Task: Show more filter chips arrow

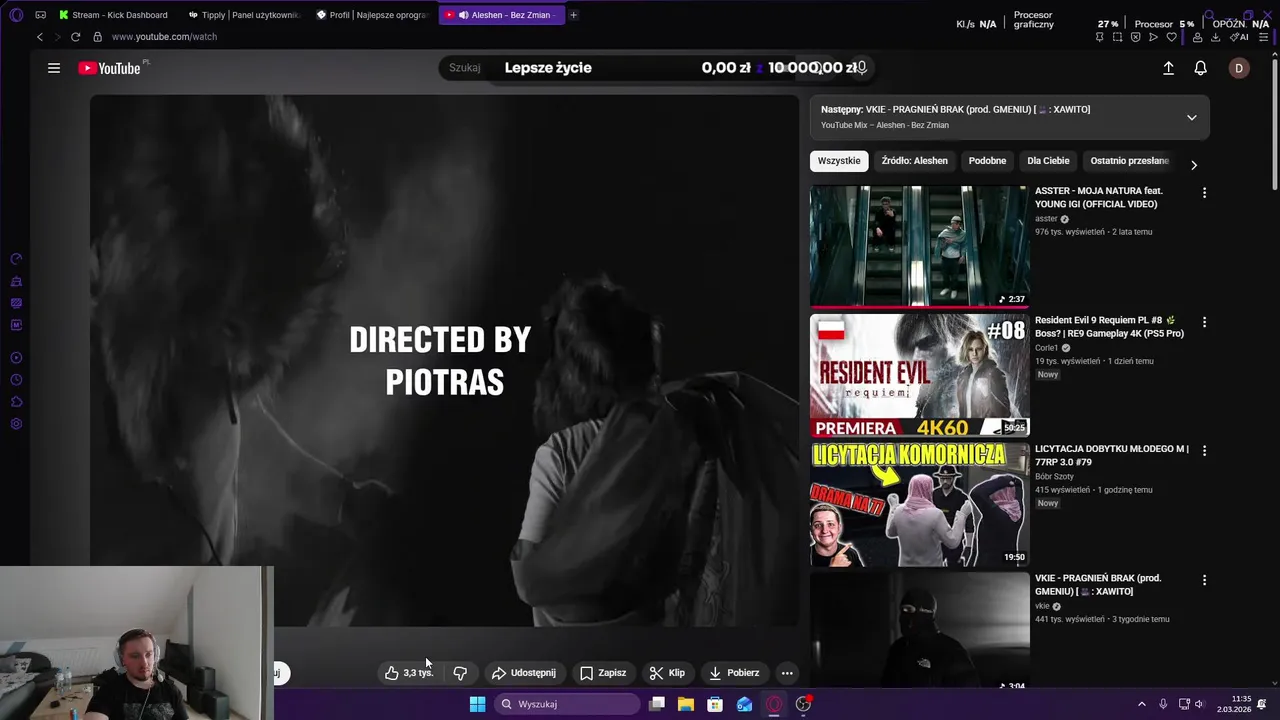Action: [1193, 165]
